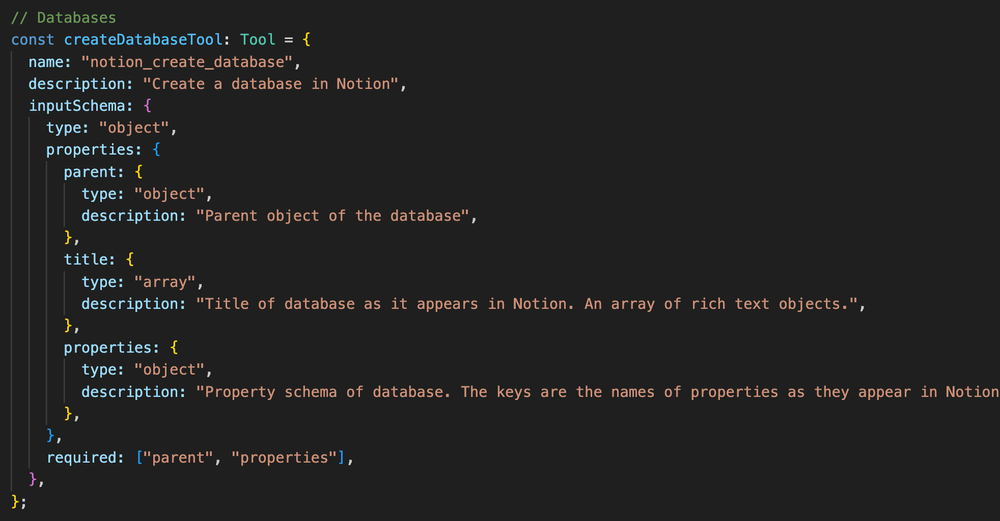Click the "title" property key
The width and height of the screenshot is (1000, 521).
click(x=86, y=259)
